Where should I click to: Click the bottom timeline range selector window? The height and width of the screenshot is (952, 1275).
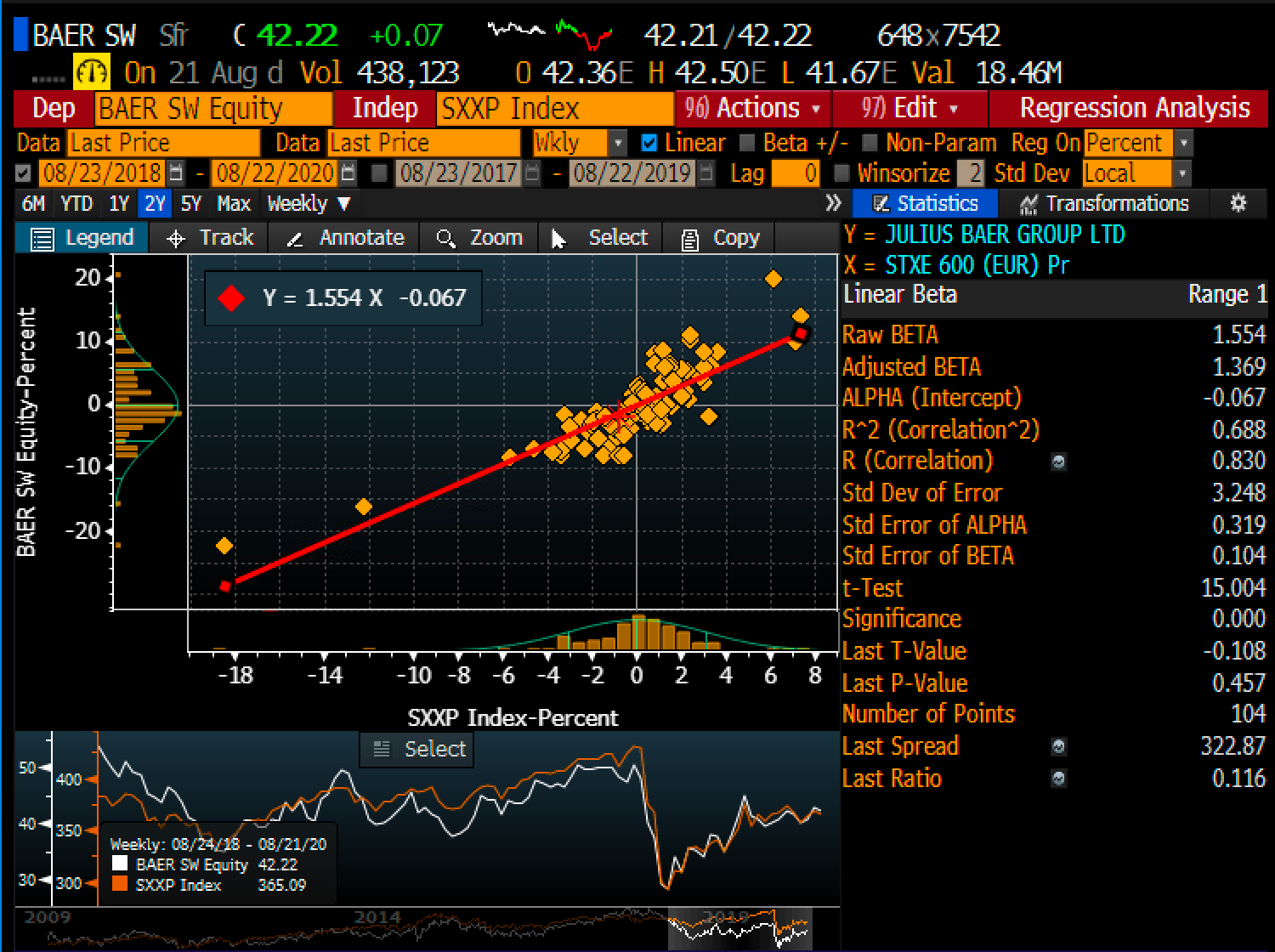tap(740, 929)
